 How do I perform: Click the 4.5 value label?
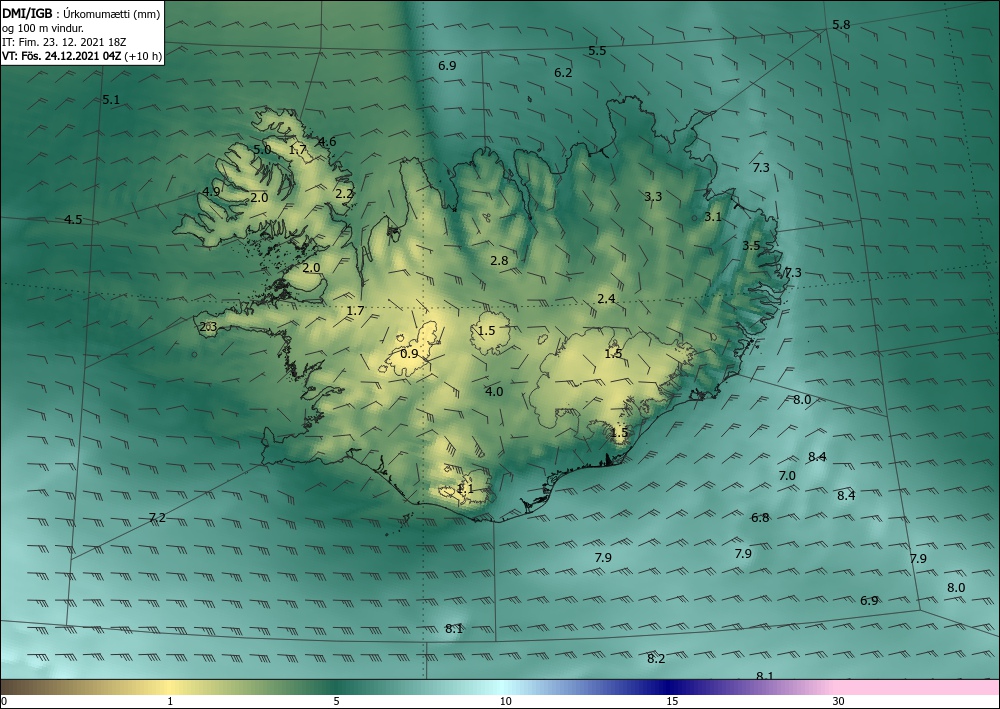(x=73, y=220)
